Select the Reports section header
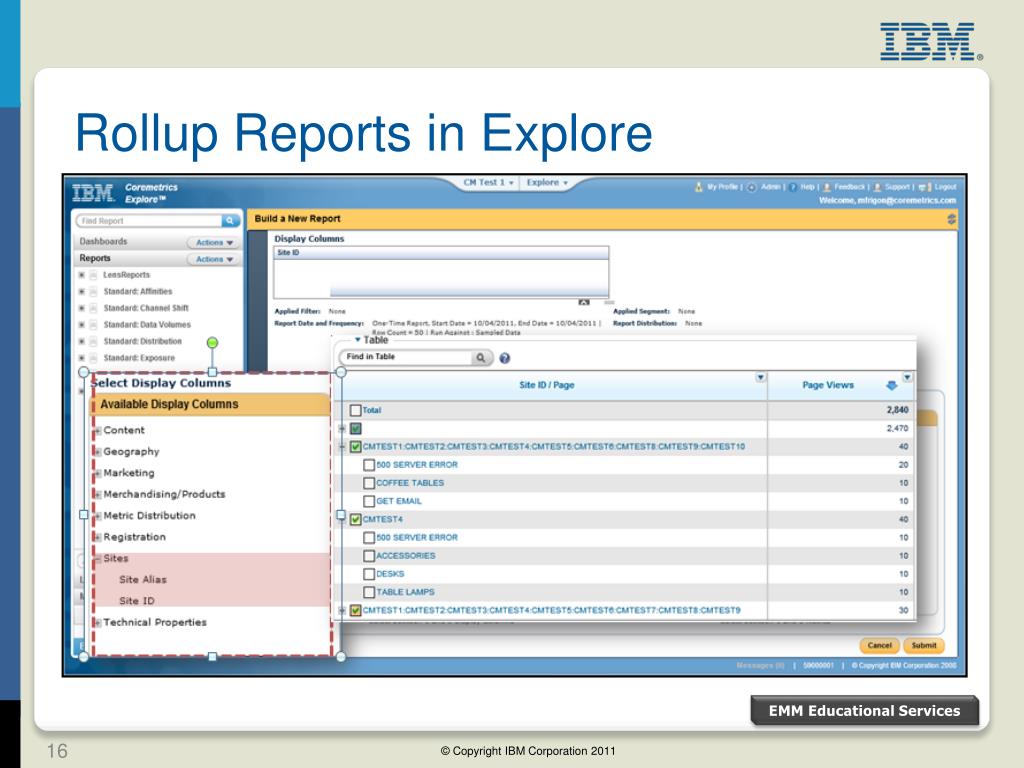Image resolution: width=1024 pixels, height=768 pixels. (x=95, y=259)
